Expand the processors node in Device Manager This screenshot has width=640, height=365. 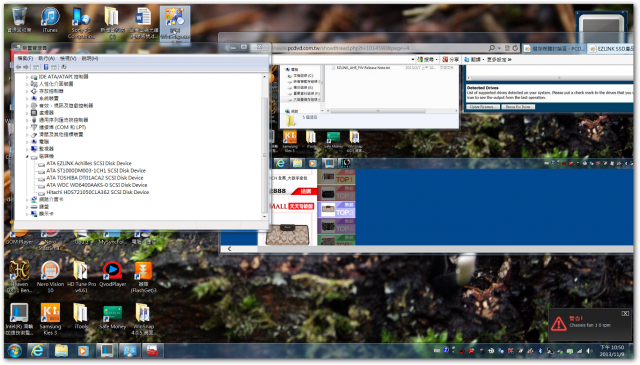27,113
